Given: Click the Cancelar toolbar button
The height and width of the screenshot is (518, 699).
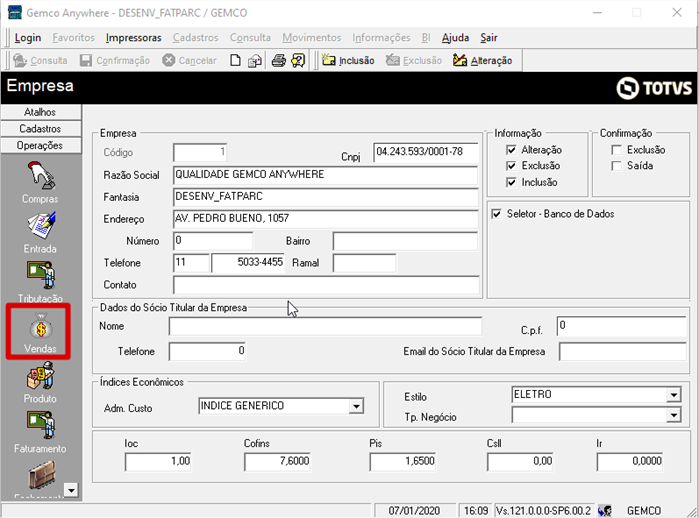Looking at the screenshot, I should 189,61.
